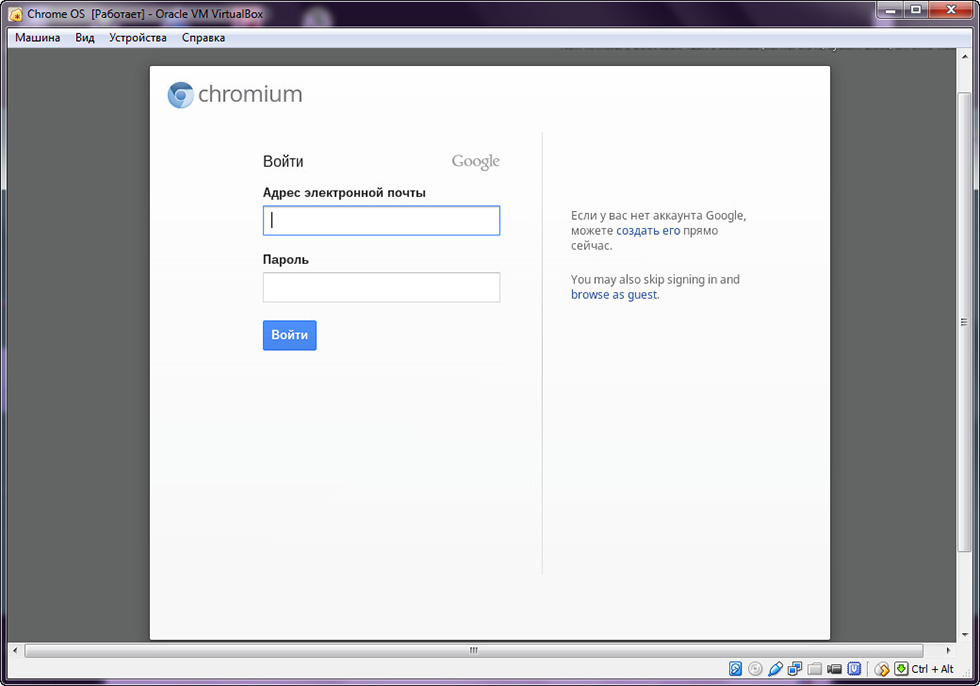The height and width of the screenshot is (686, 980).
Task: Open the USB devices status icon
Action: tap(775, 669)
